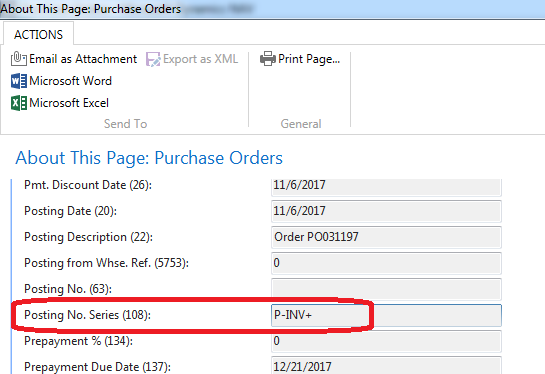Select the Prepayment Due Date (137) label

pos(97,367)
